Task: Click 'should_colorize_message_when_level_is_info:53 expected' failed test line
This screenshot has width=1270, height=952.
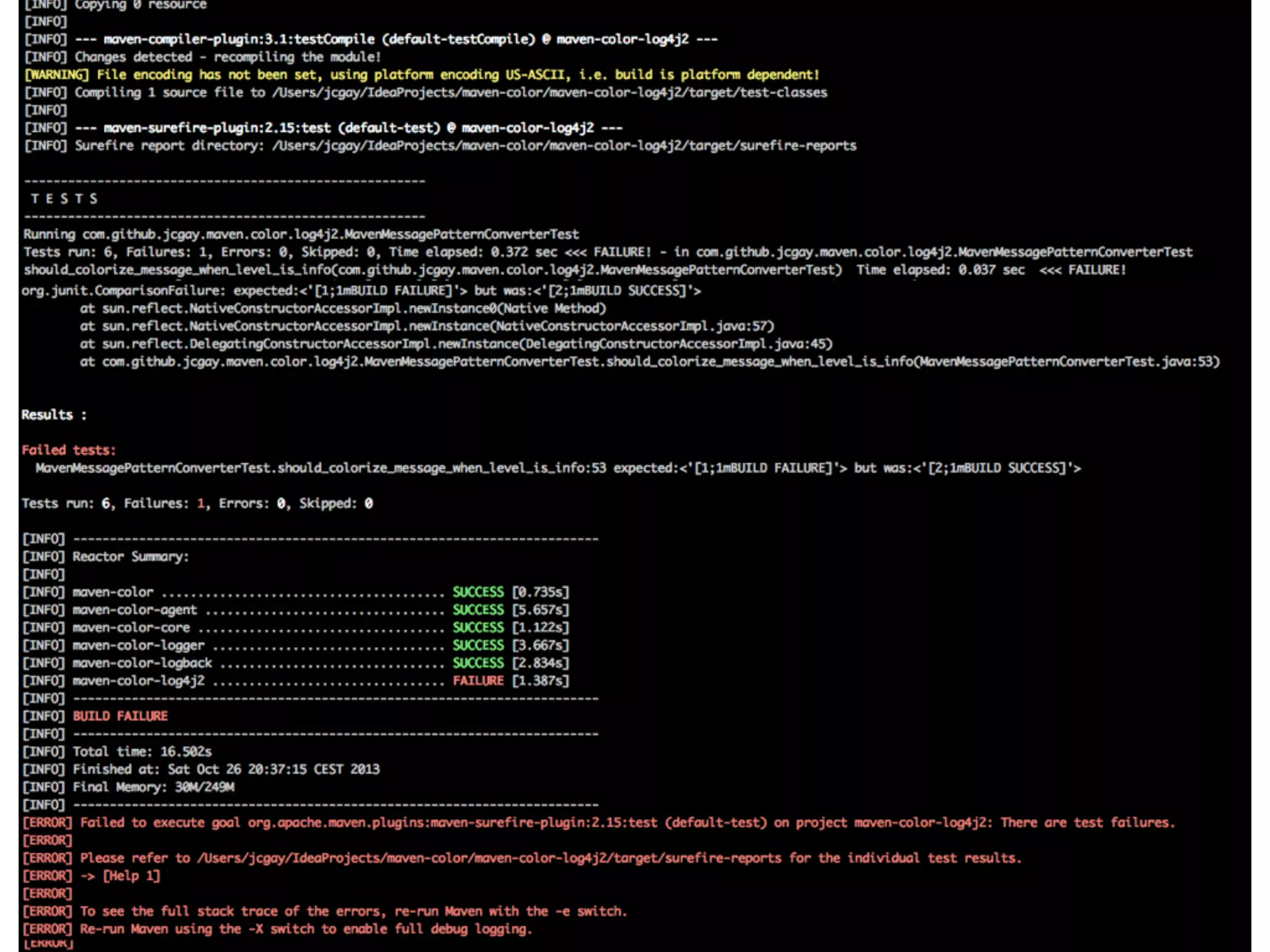Action: (558, 468)
